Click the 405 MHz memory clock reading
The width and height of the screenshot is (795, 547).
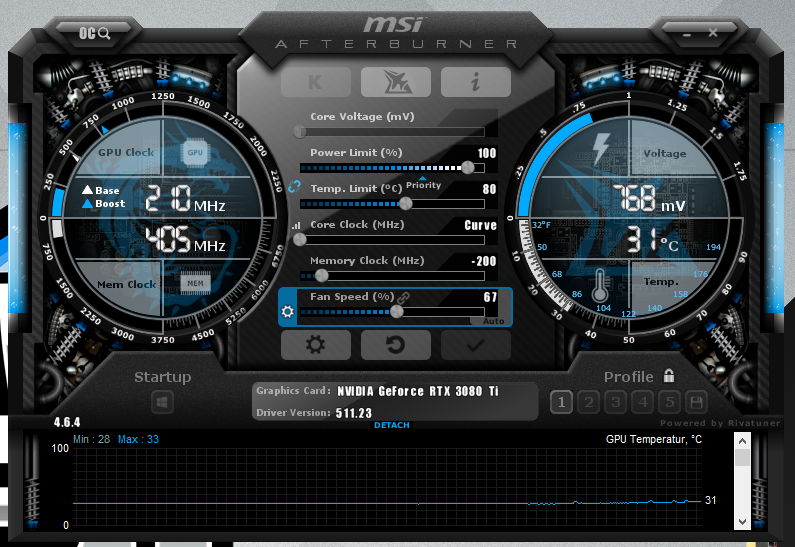[185, 239]
